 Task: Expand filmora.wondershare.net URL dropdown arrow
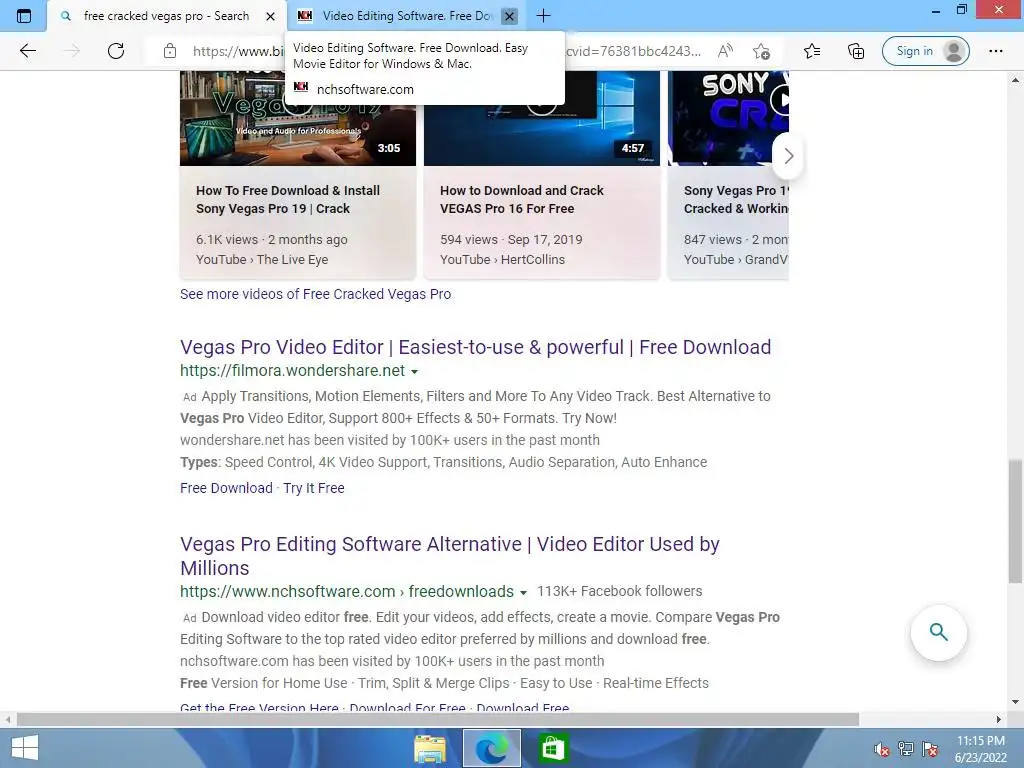point(414,372)
